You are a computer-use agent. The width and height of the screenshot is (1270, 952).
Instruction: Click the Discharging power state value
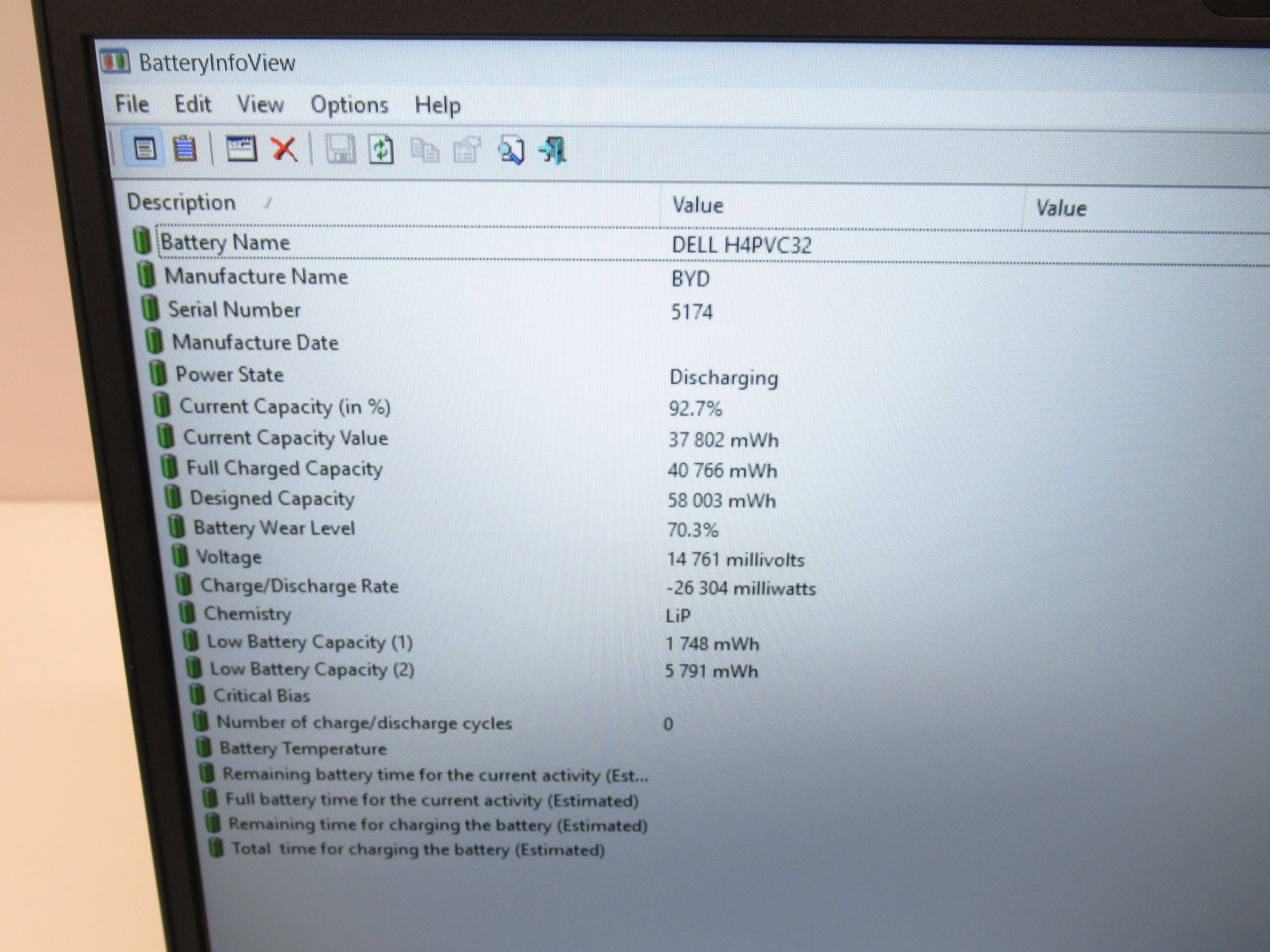pyautogui.click(x=724, y=377)
